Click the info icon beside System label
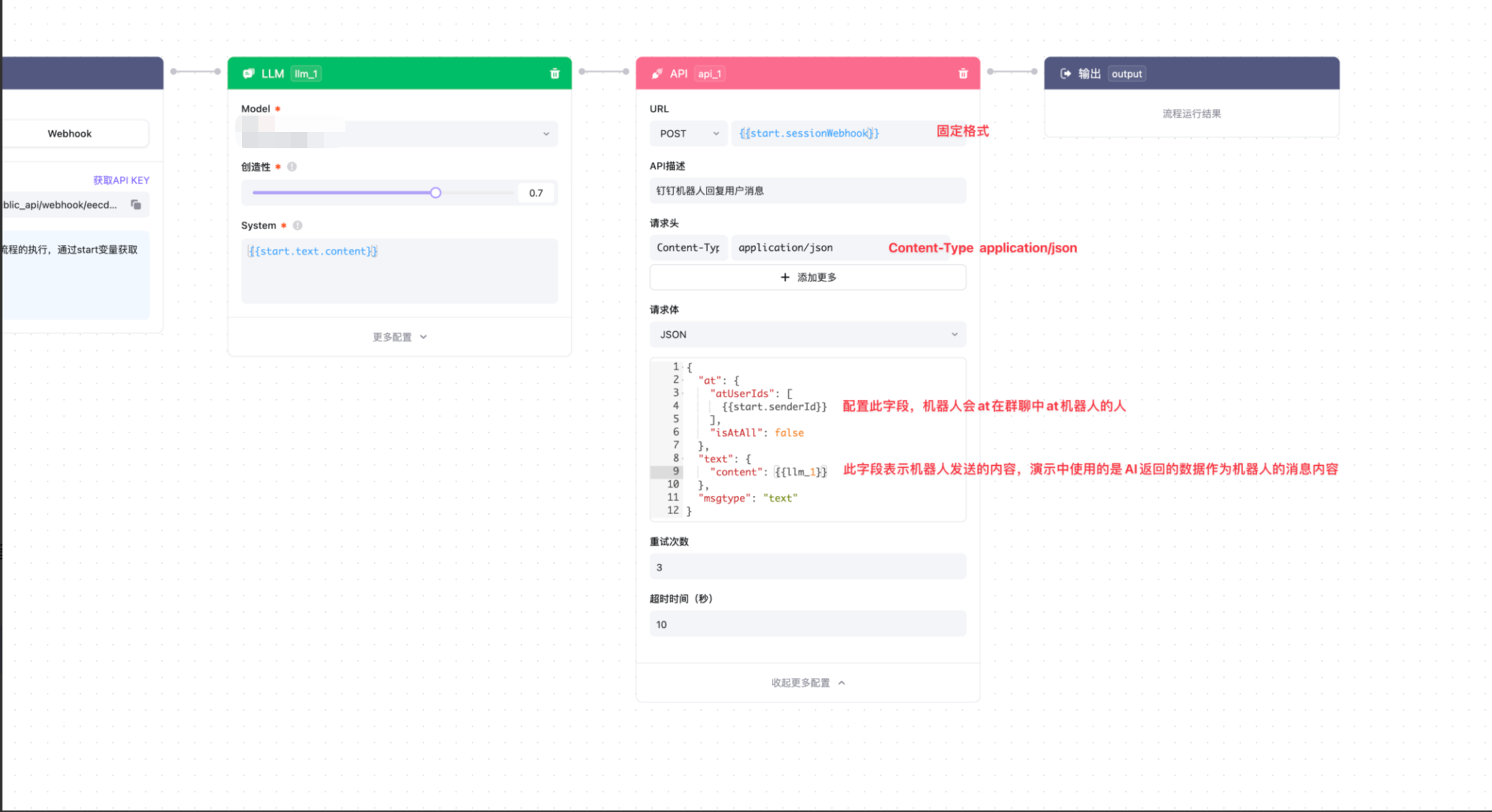This screenshot has height=812, width=1492. tap(297, 225)
